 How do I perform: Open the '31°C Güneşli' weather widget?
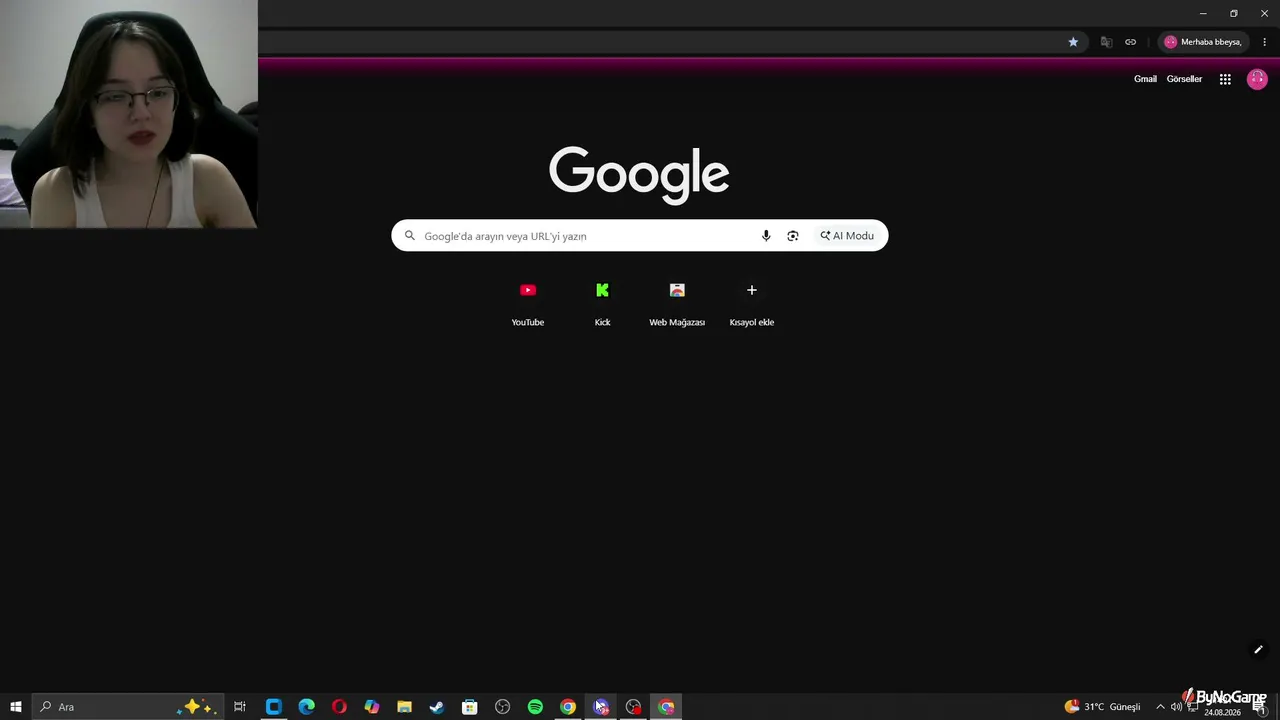[x=1102, y=707]
